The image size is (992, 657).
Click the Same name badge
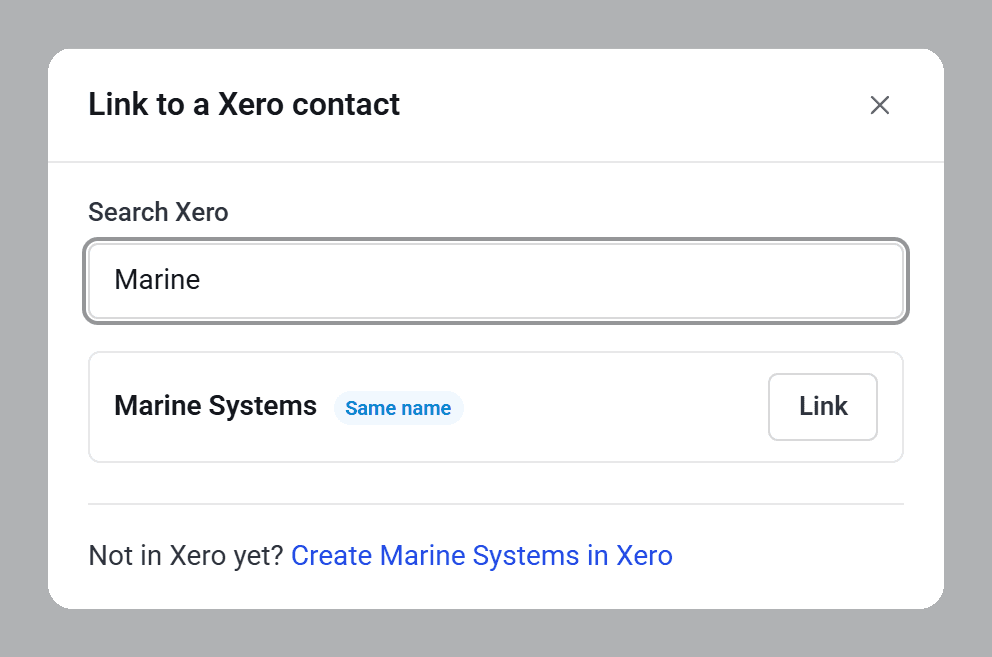click(399, 408)
